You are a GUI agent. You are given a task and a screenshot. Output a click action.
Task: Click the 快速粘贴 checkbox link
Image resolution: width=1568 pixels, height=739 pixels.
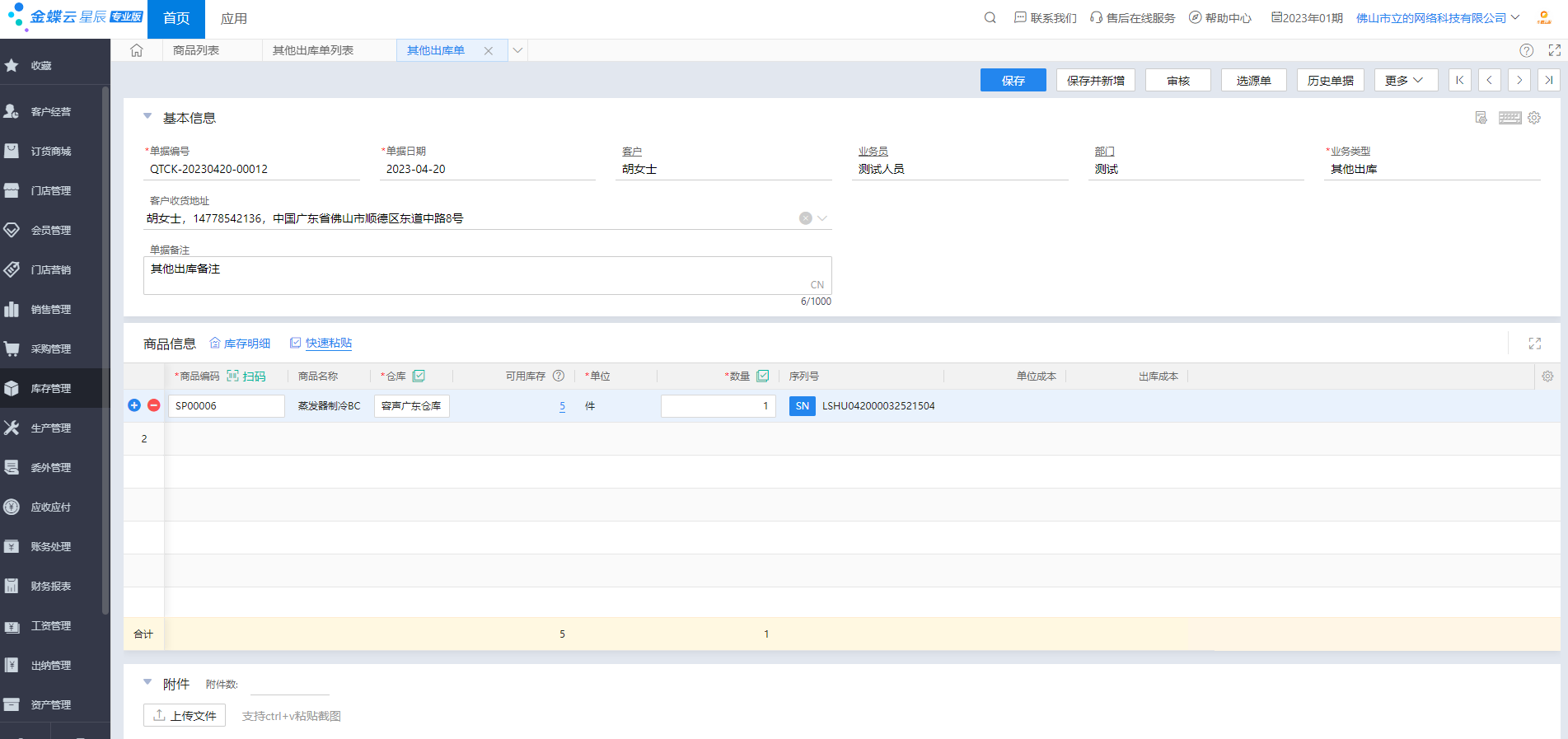click(321, 343)
